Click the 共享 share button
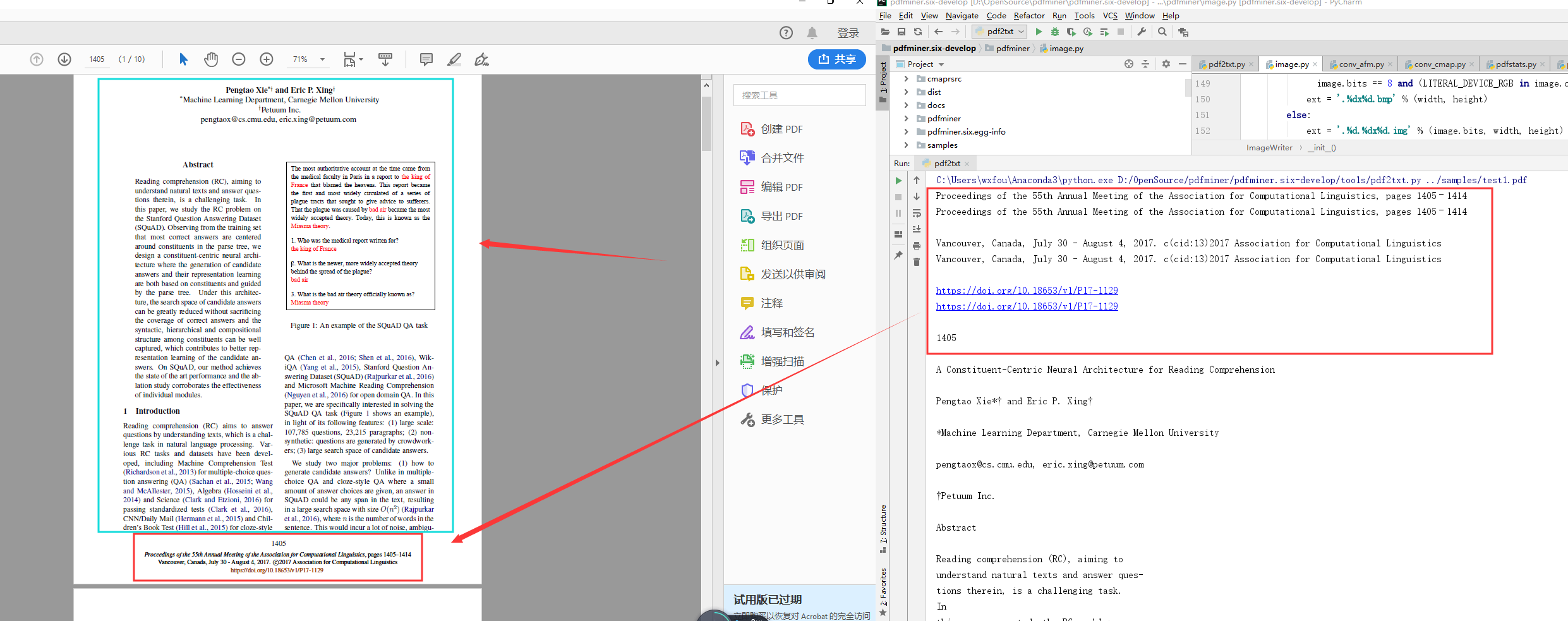The width and height of the screenshot is (1568, 621). tap(837, 59)
